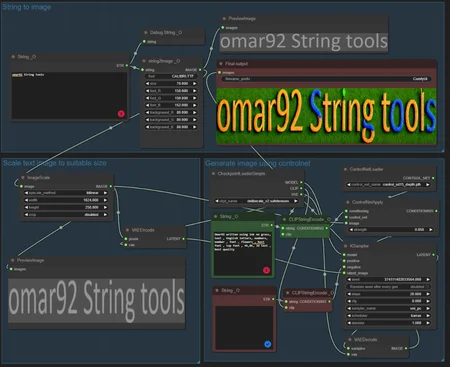This screenshot has width=450, height=367.
Task: Open the scheduler karras combo in KSampler
Action: coord(388,315)
